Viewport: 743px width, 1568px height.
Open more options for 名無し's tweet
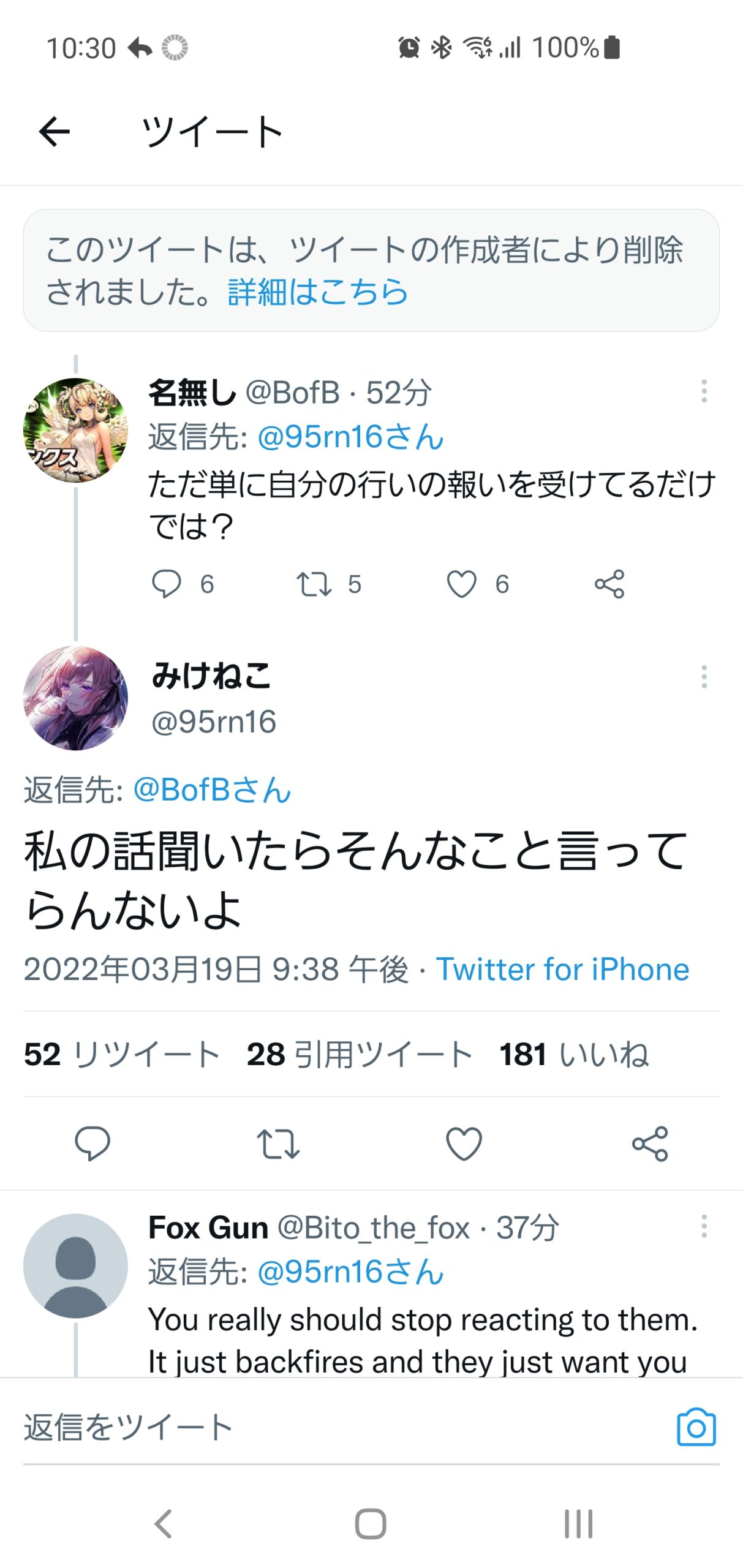[704, 391]
